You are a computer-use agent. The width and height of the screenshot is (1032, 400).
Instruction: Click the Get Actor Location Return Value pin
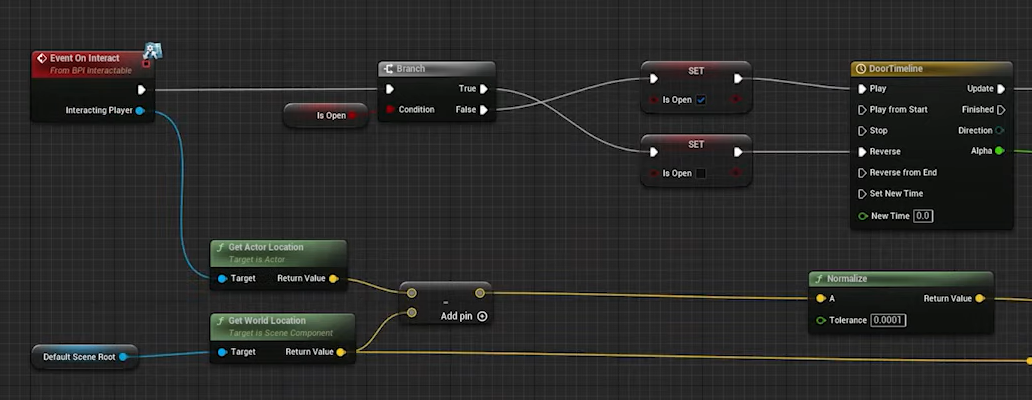click(333, 279)
